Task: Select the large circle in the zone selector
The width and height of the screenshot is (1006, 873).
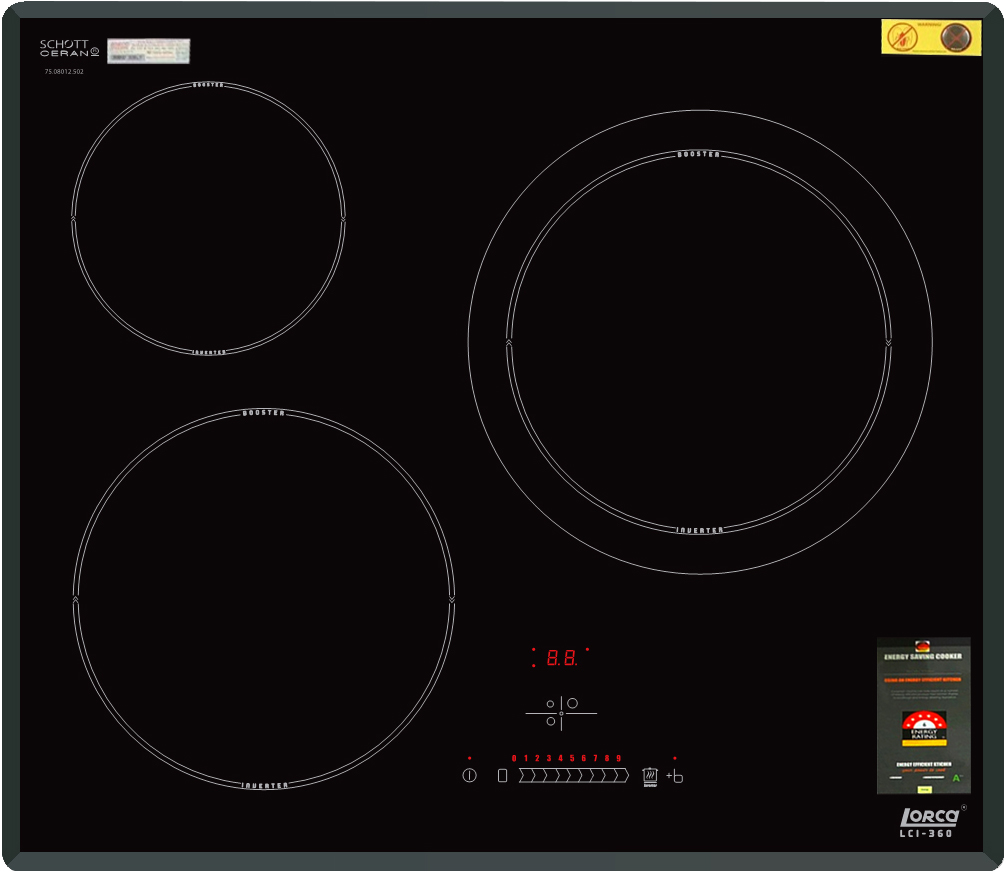Action: [x=573, y=704]
